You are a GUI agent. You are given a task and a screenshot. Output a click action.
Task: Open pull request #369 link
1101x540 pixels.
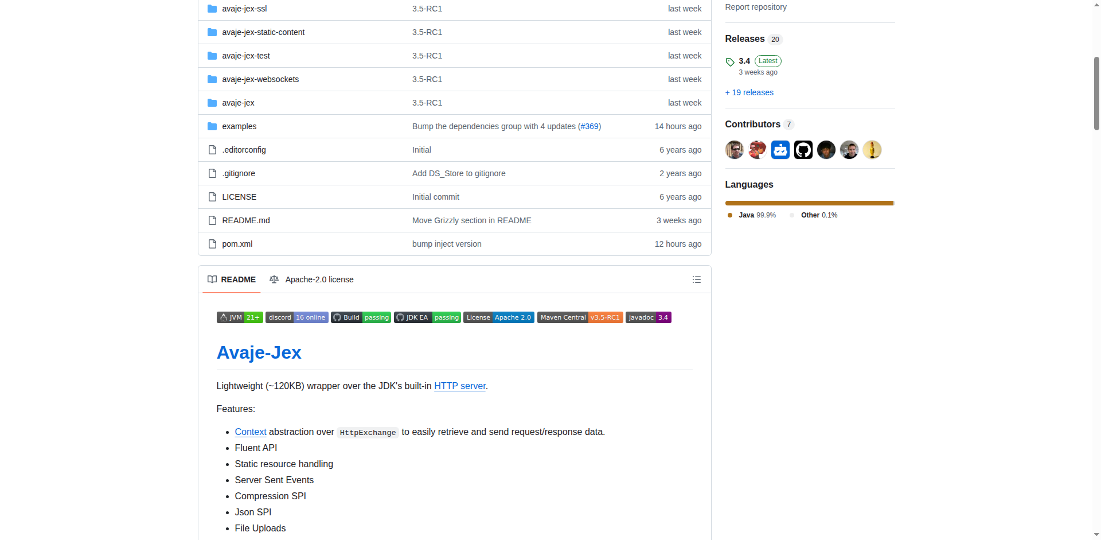pos(589,126)
